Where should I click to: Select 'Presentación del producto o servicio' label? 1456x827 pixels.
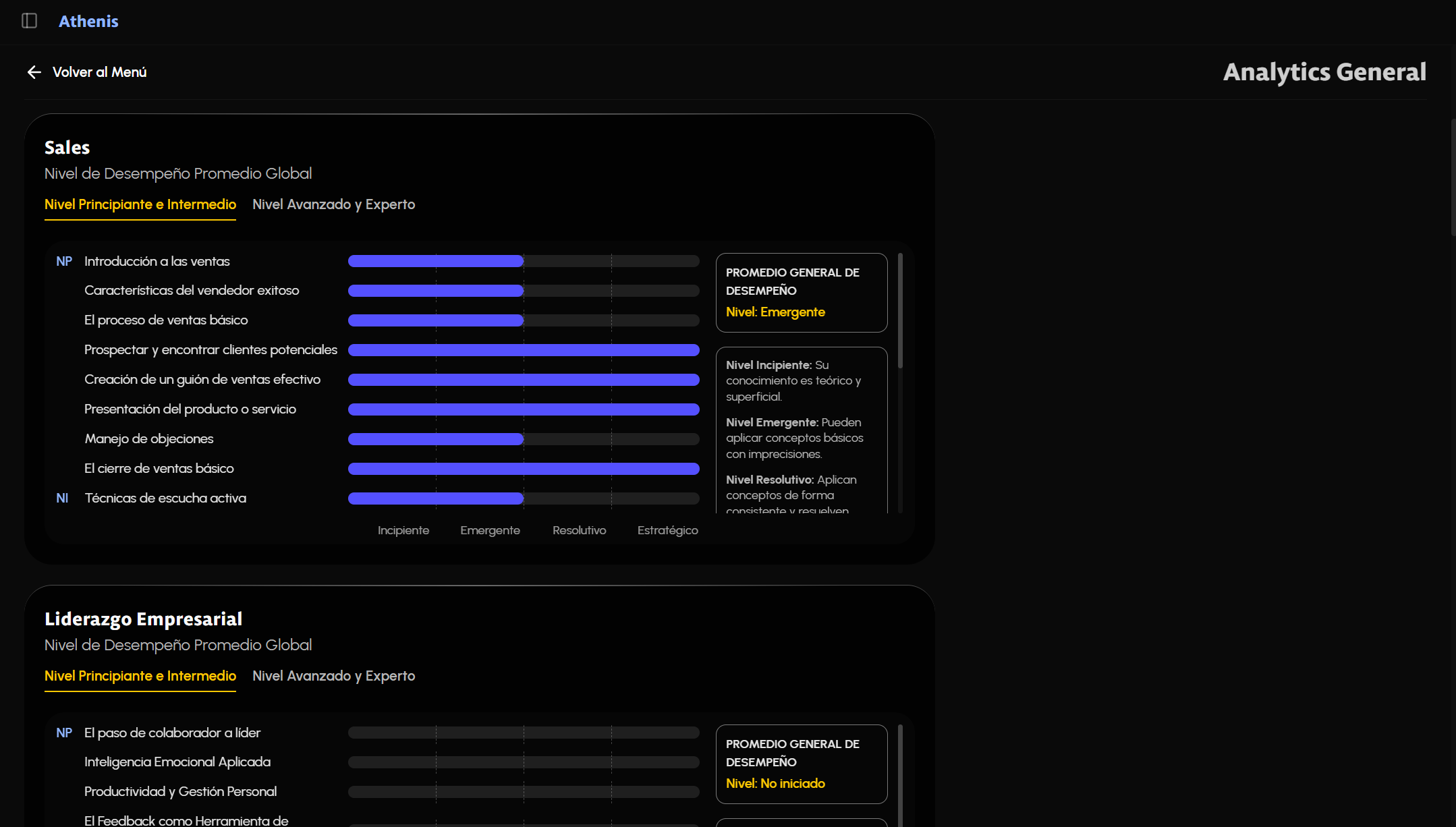pos(190,409)
